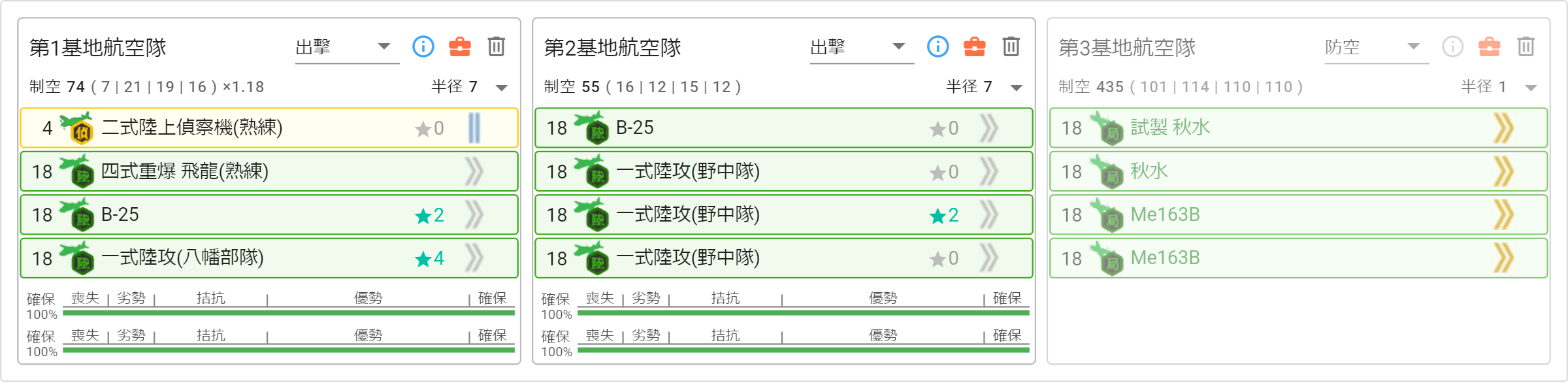Click 二式陸上偵察機(熟練) plane icon

pos(76,128)
